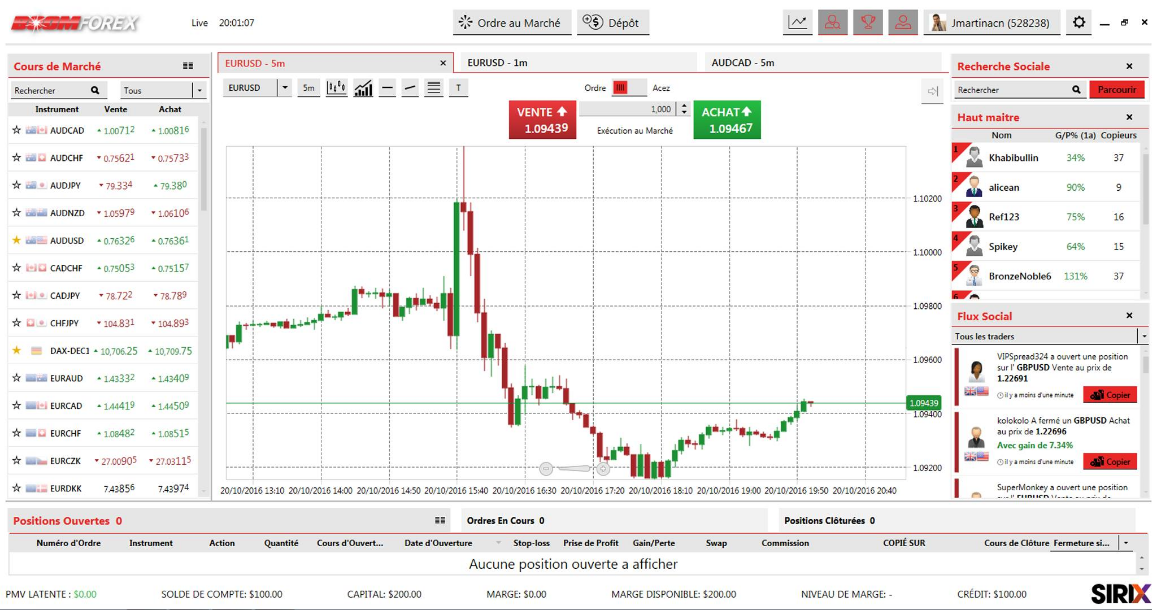Favorite the AUDCAD instrument star
The height and width of the screenshot is (610, 1152).
(x=16, y=130)
